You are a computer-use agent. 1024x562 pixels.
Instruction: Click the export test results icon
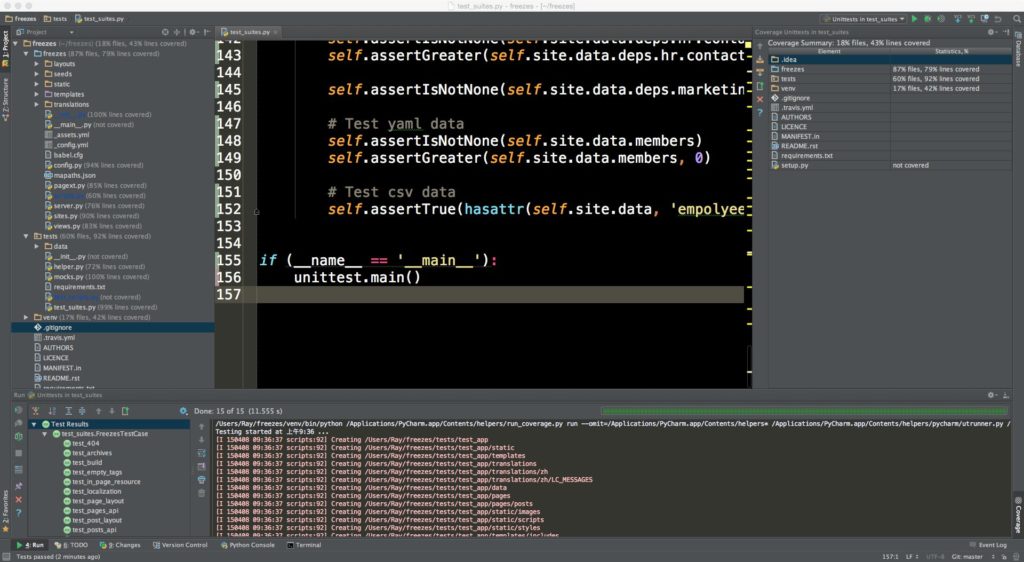(x=125, y=411)
